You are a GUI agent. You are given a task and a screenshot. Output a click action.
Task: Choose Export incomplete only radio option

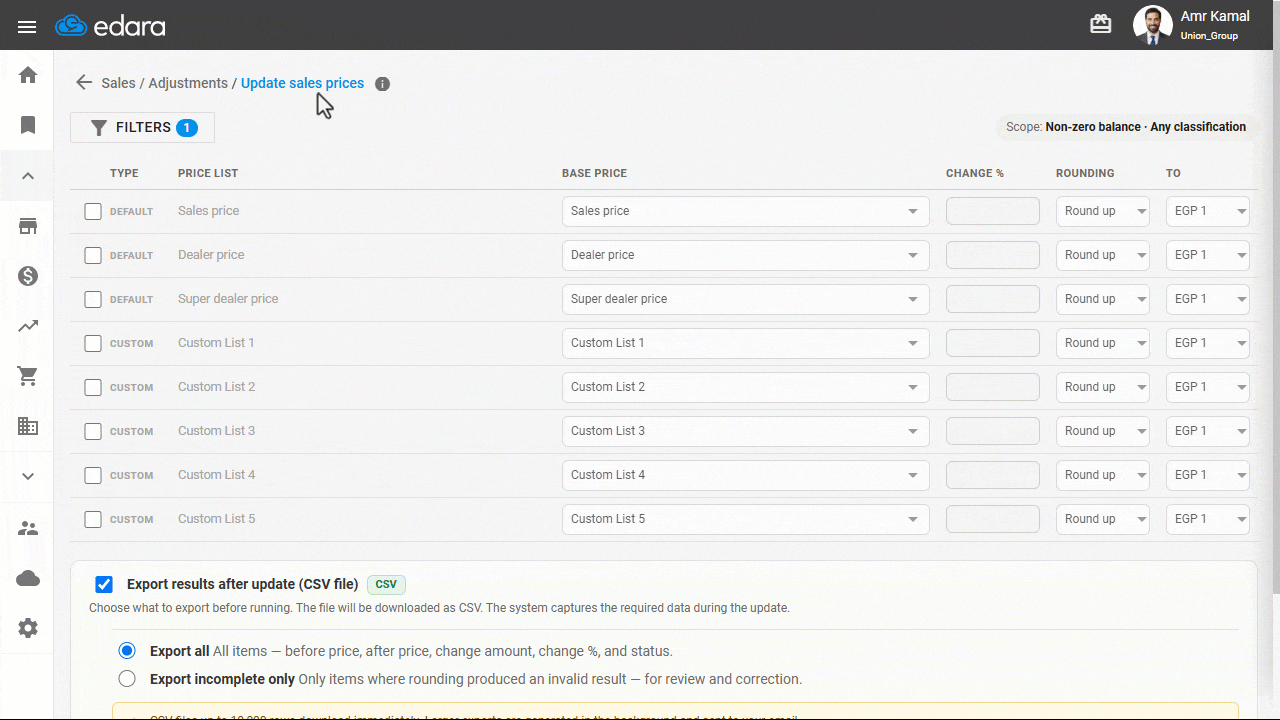127,679
